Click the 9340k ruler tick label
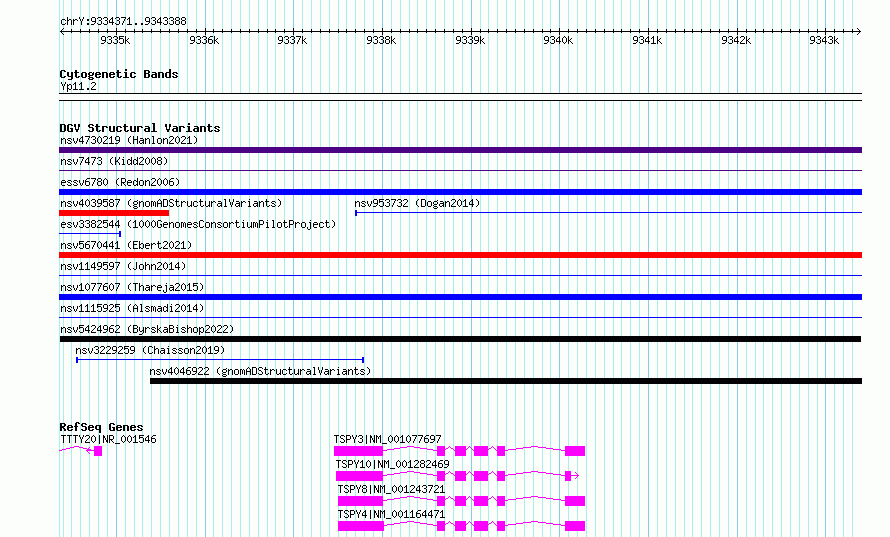Viewport: 890px width, 537px height. coord(558,40)
